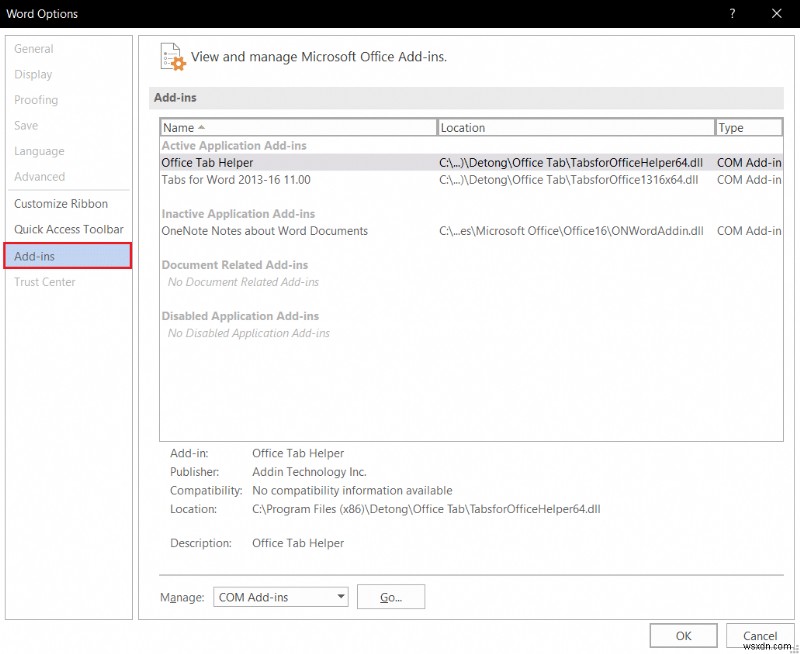Select the Save settings category

26,125
